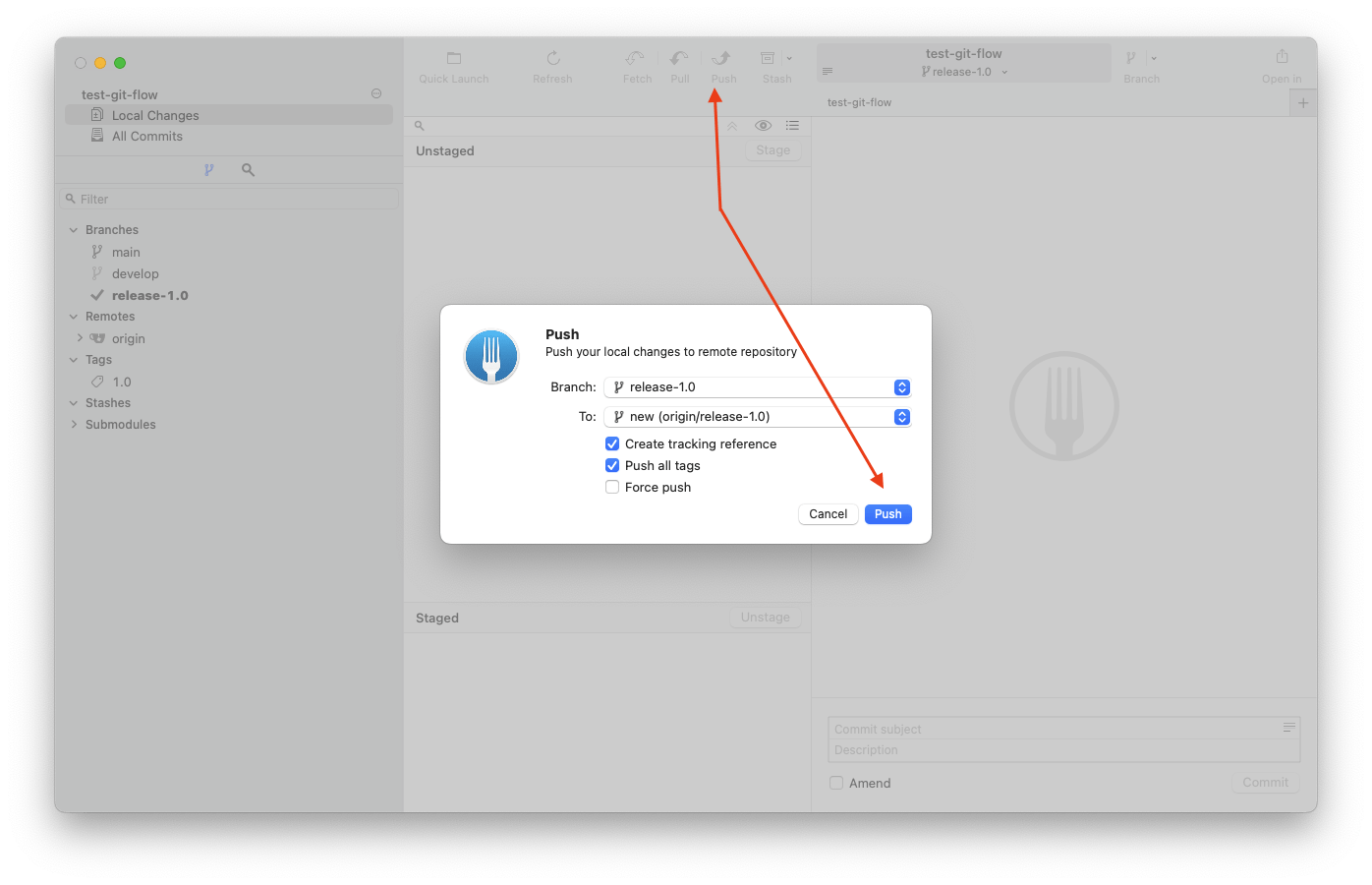Image resolution: width=1372 pixels, height=885 pixels.
Task: Uncheck Create tracking reference
Action: 612,443
